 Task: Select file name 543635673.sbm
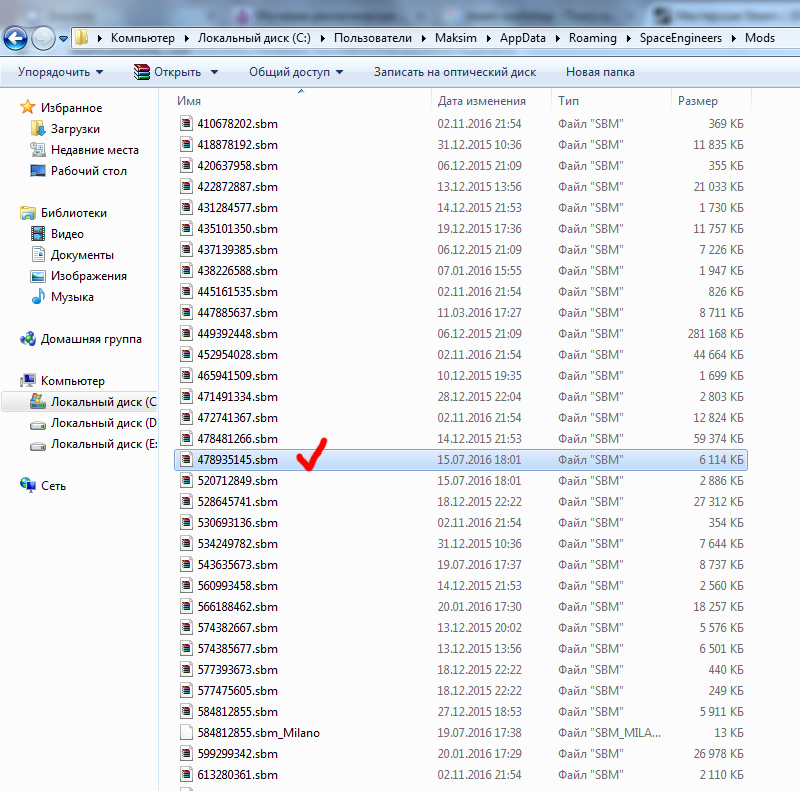point(238,565)
